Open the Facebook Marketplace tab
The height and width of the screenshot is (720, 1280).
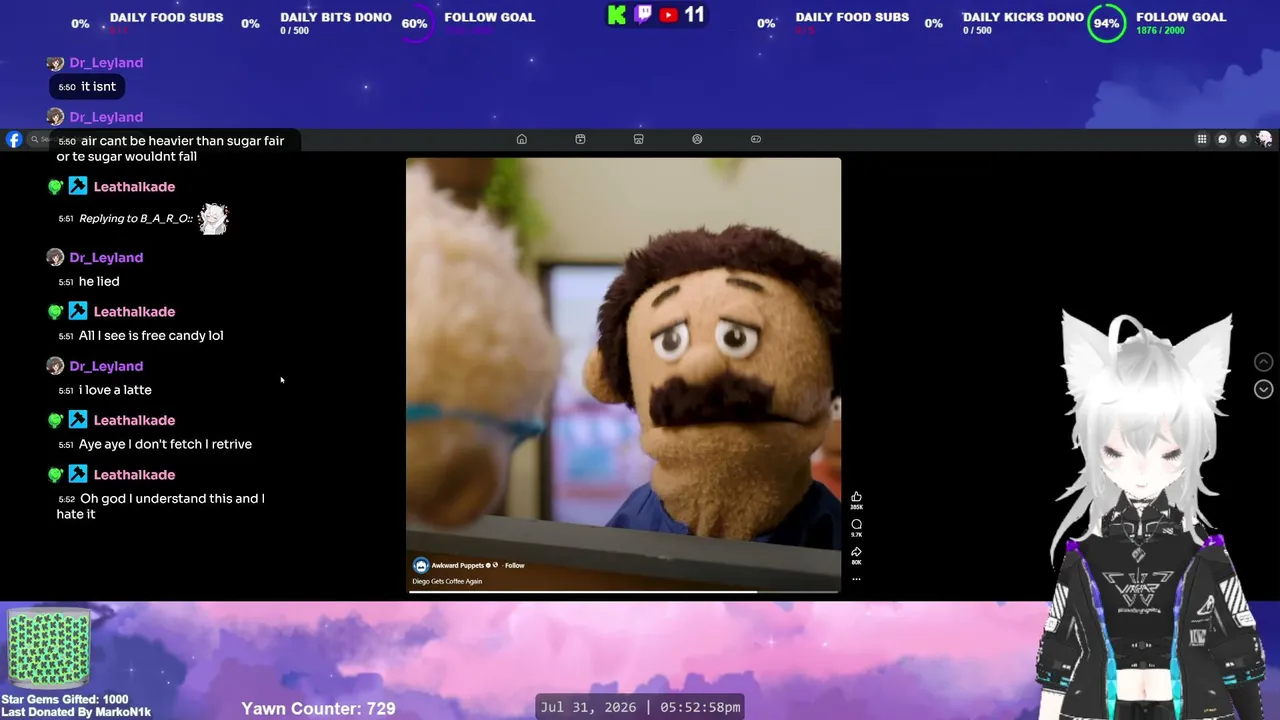point(638,139)
